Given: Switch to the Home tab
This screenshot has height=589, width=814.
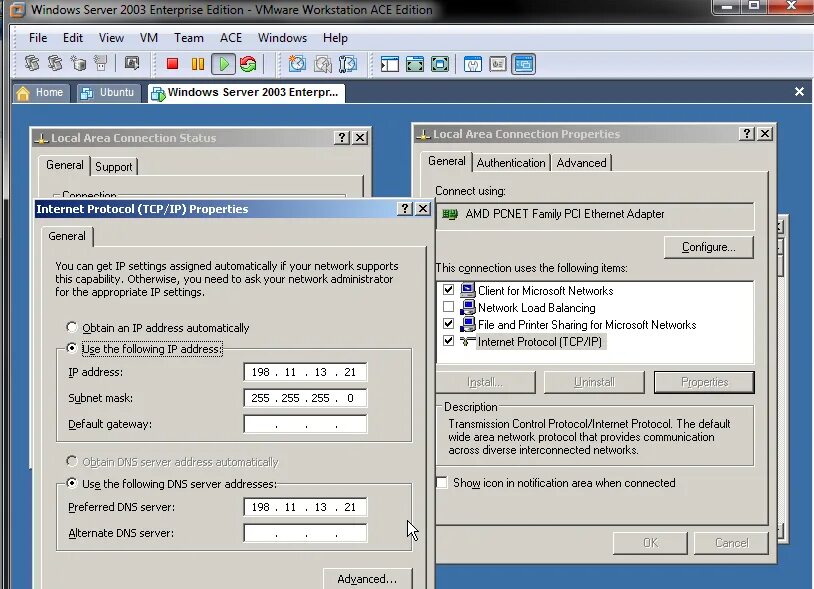Looking at the screenshot, I should (x=40, y=93).
